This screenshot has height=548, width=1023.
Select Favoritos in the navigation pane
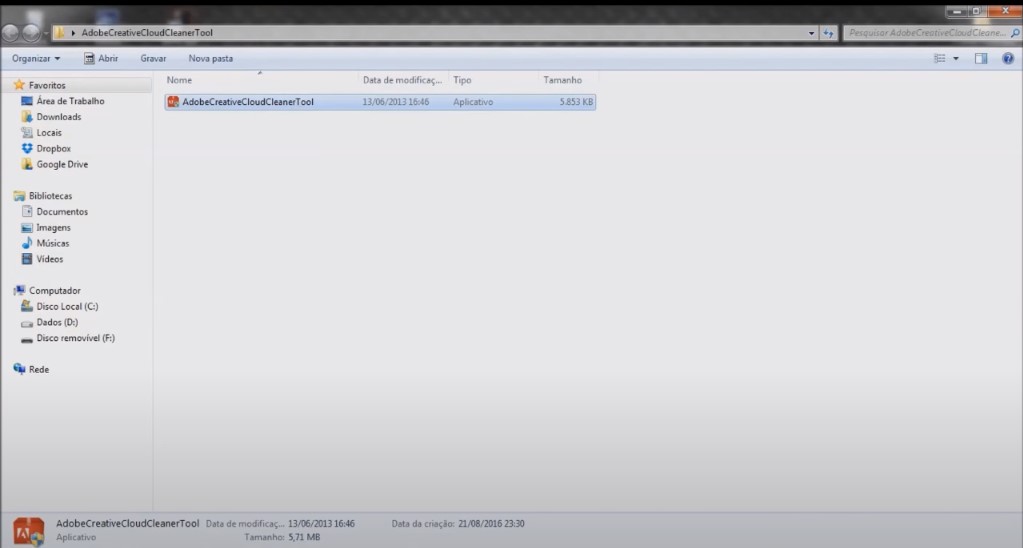pyautogui.click(x=47, y=85)
